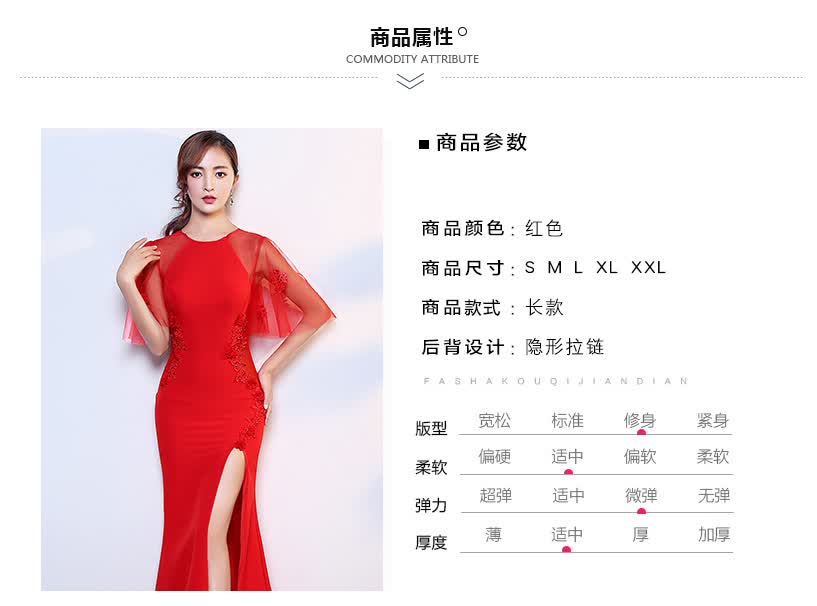
Task: Click the 商品属性 heading
Action: 412,38
